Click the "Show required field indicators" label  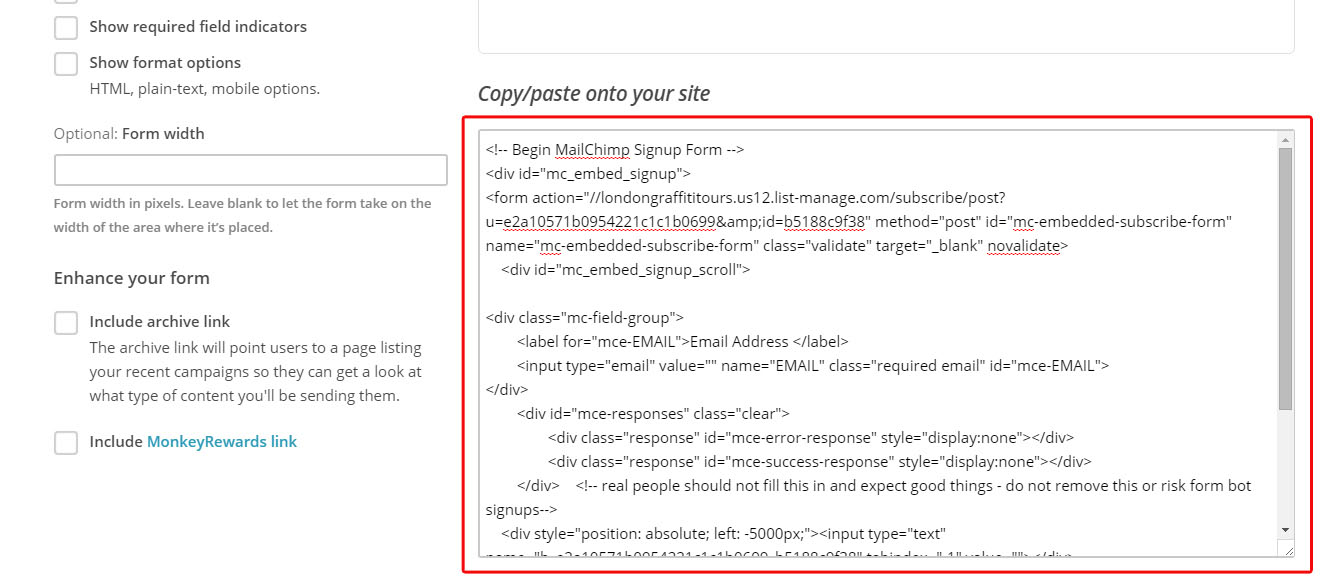[198, 26]
